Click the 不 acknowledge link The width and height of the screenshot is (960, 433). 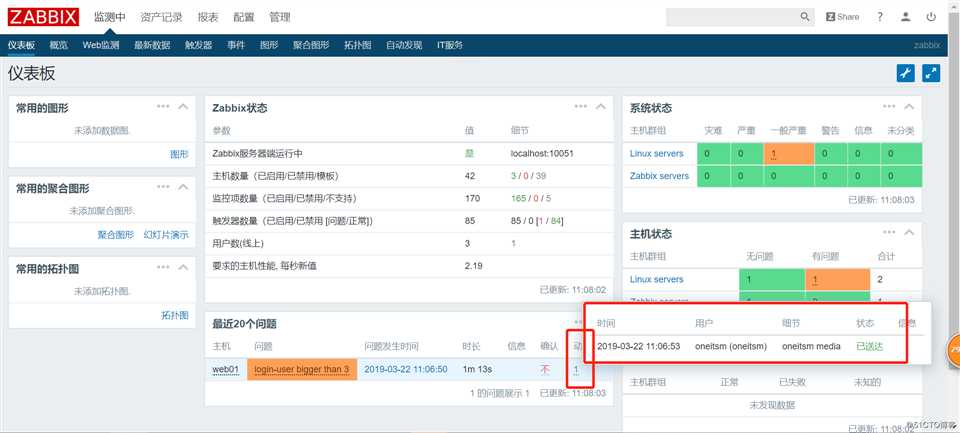(545, 369)
